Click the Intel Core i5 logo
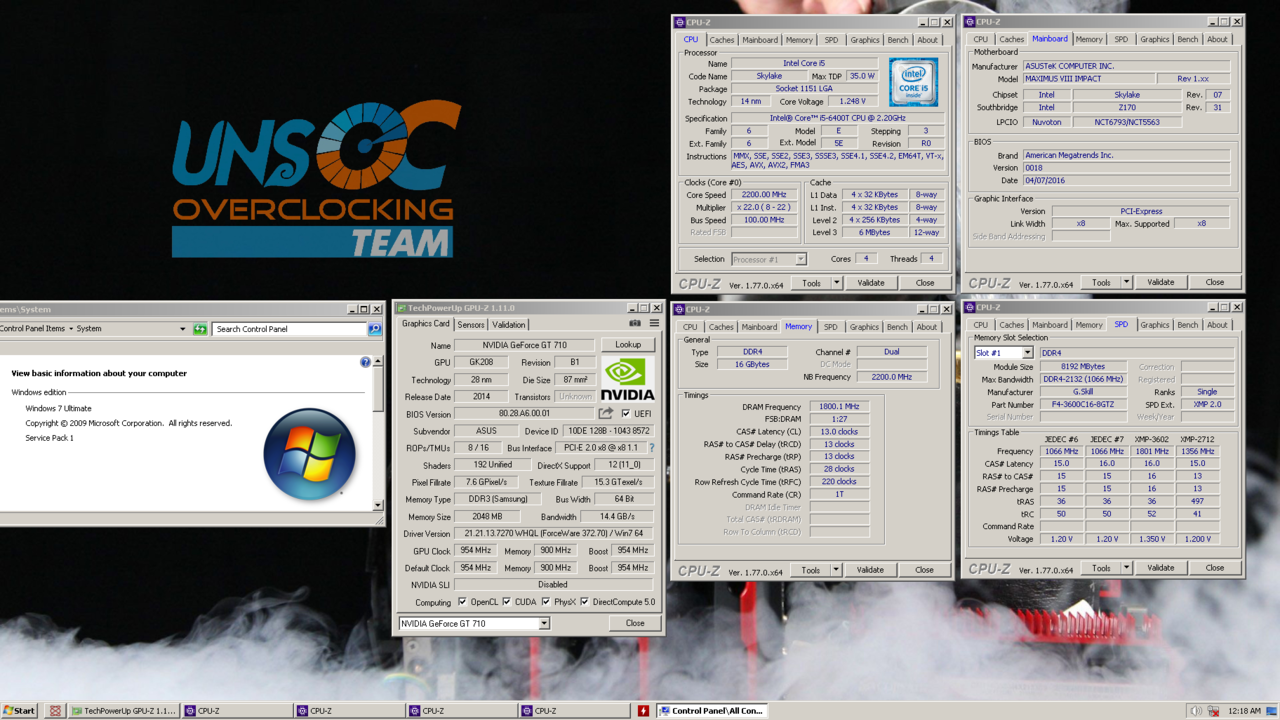Image resolution: width=1280 pixels, height=720 pixels. (x=913, y=82)
